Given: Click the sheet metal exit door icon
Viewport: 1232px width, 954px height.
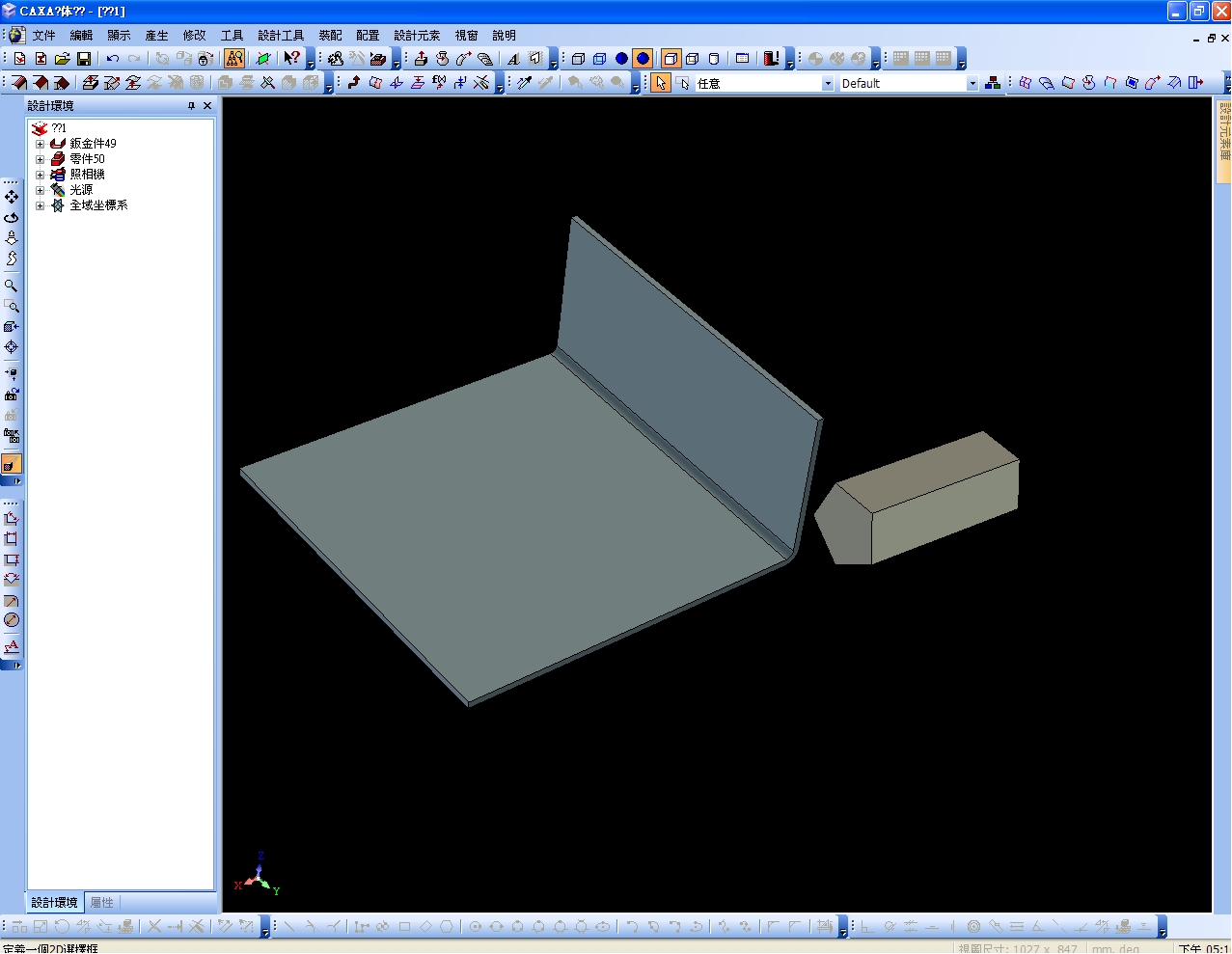Looking at the screenshot, I should (x=1195, y=83).
